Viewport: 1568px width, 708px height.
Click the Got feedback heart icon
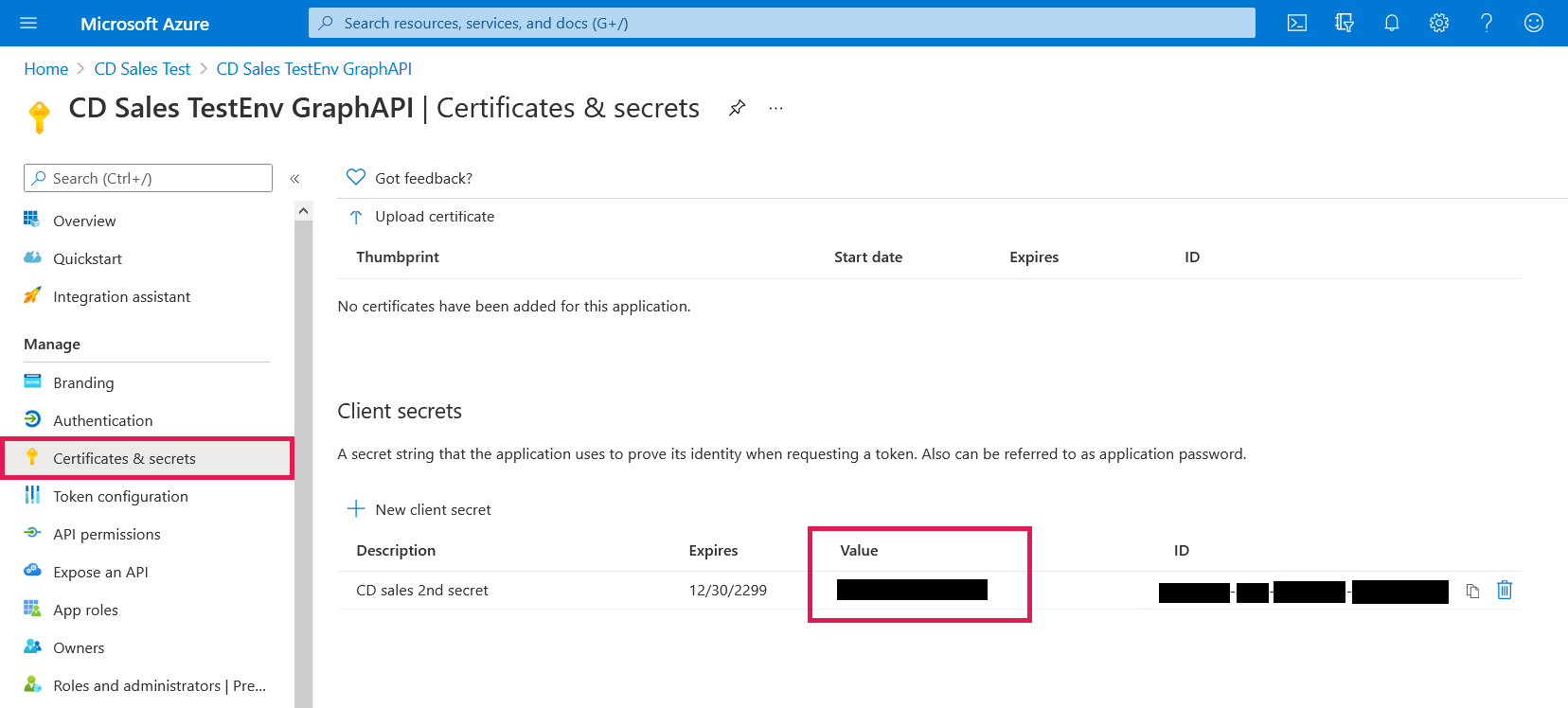[356, 177]
